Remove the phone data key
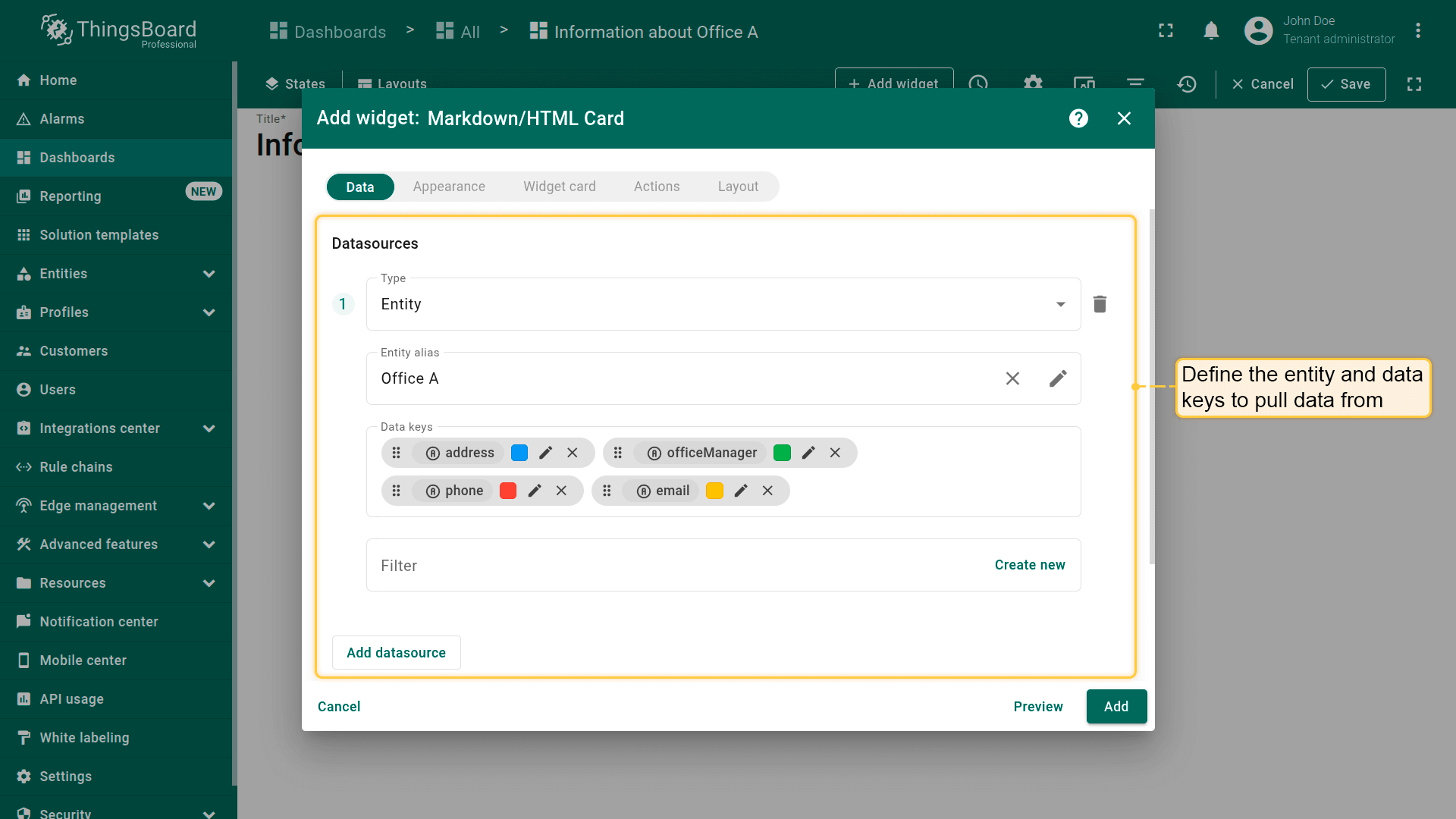The height and width of the screenshot is (819, 1456). click(561, 491)
